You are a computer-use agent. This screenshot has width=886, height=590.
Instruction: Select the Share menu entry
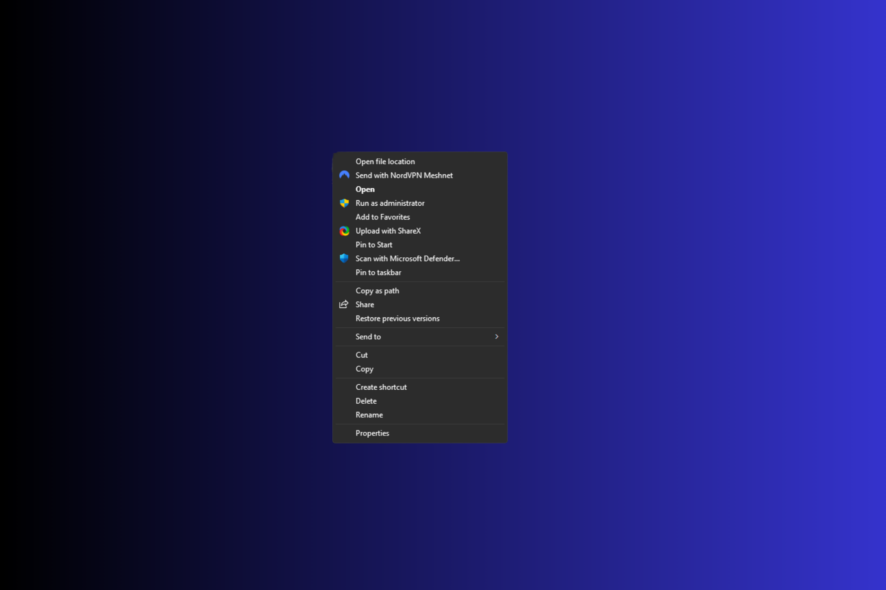pos(420,305)
